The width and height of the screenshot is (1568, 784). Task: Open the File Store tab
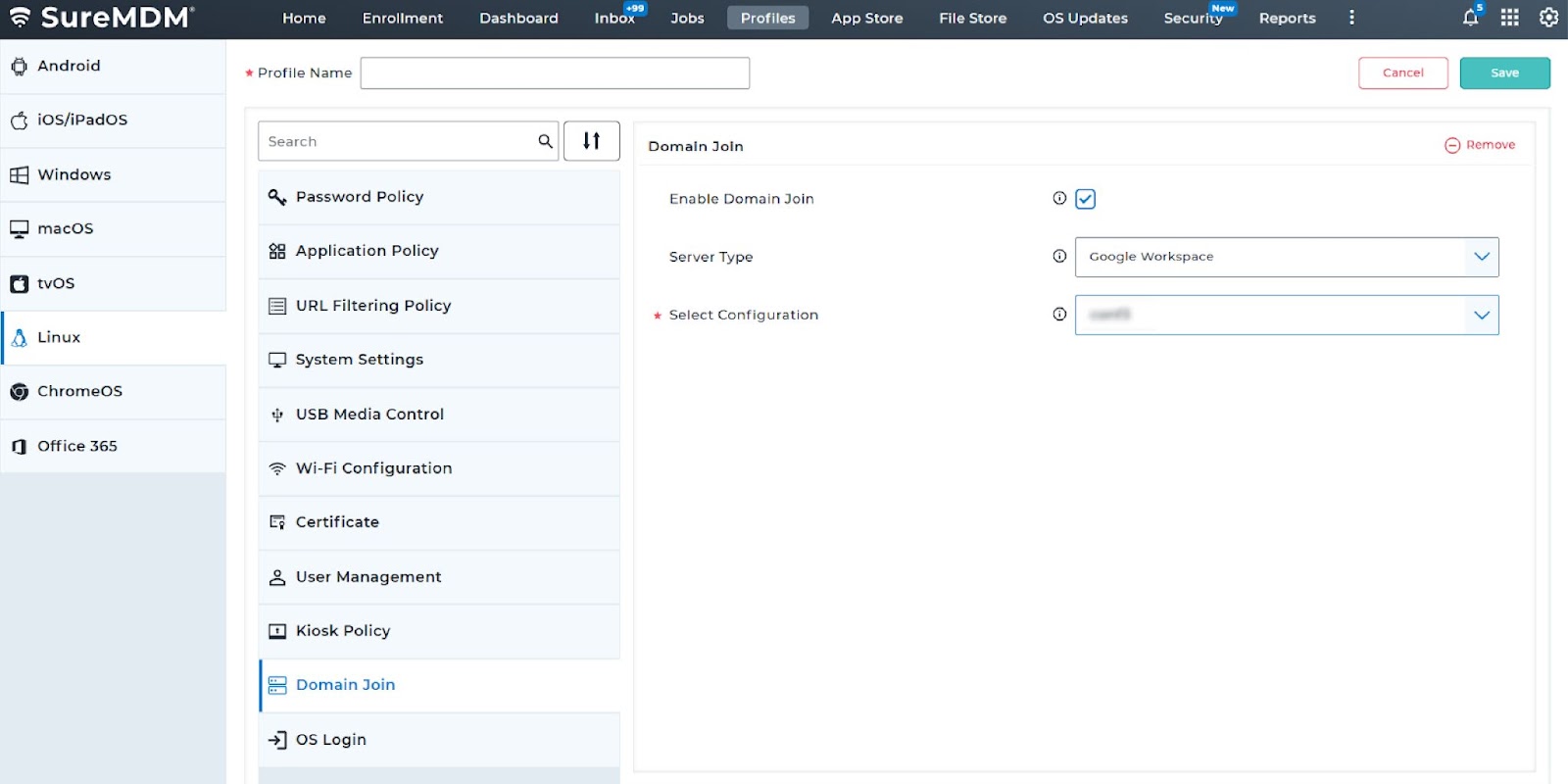(973, 18)
